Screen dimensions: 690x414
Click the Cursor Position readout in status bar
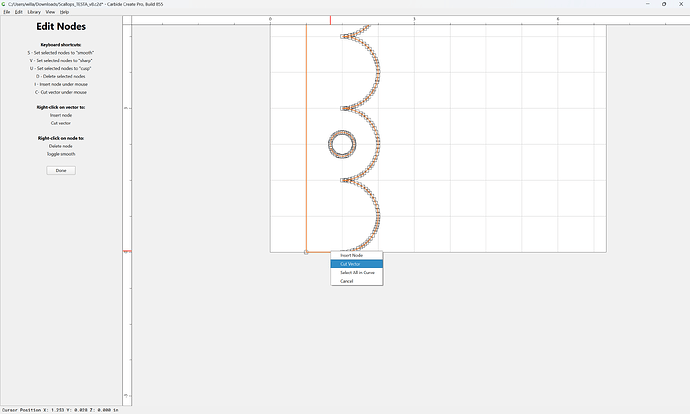coord(60,410)
